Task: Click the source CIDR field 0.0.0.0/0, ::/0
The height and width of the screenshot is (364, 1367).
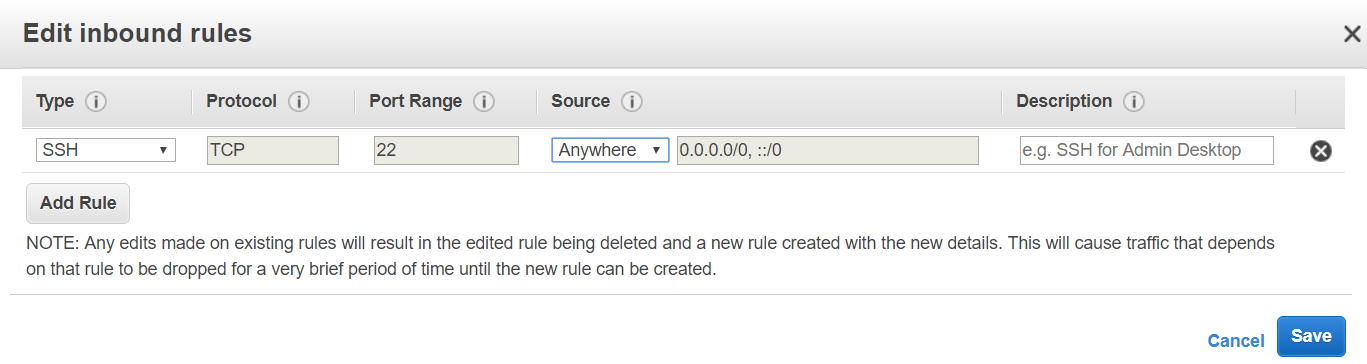Action: (828, 150)
